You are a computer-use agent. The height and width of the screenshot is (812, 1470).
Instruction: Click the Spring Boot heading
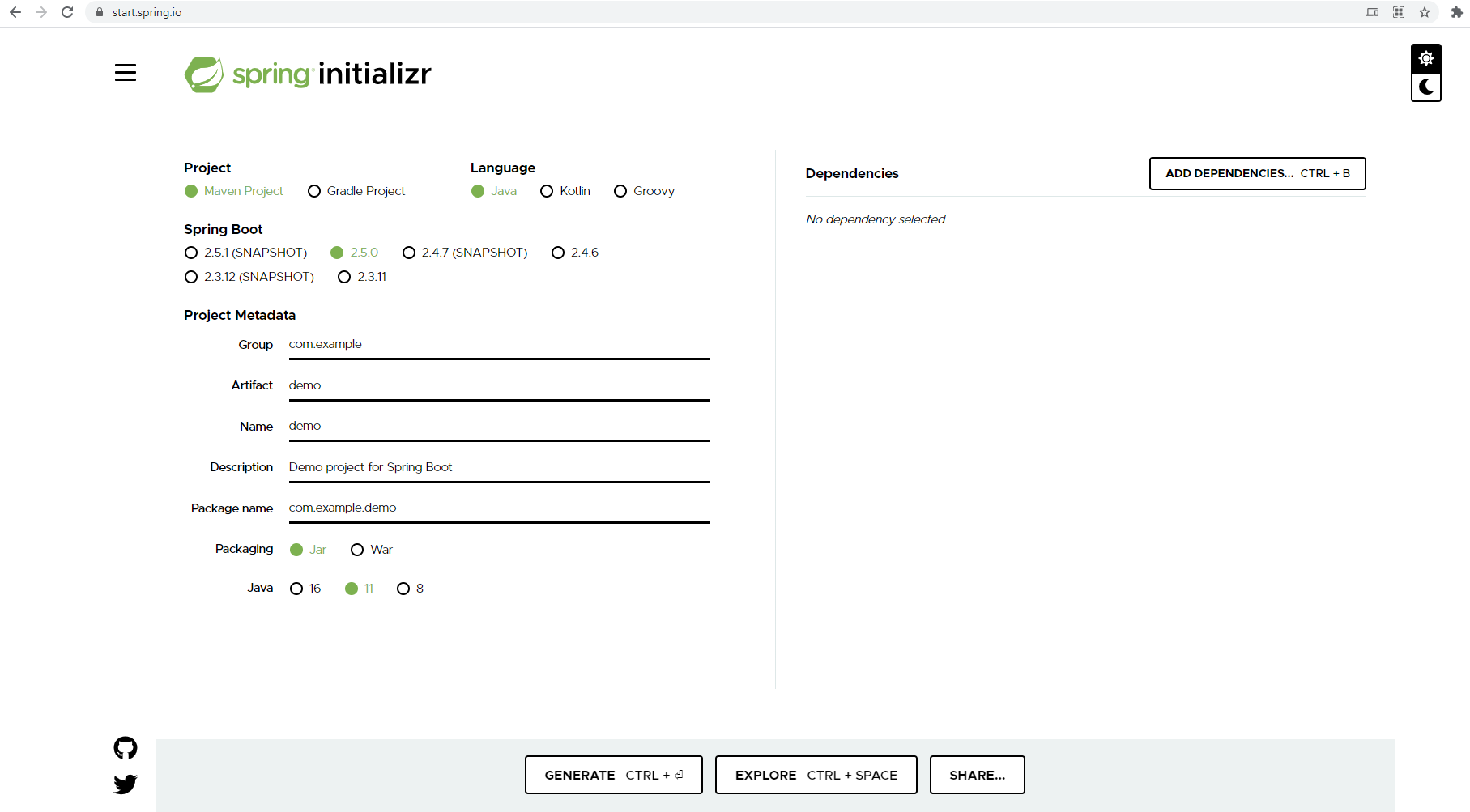[x=223, y=229]
